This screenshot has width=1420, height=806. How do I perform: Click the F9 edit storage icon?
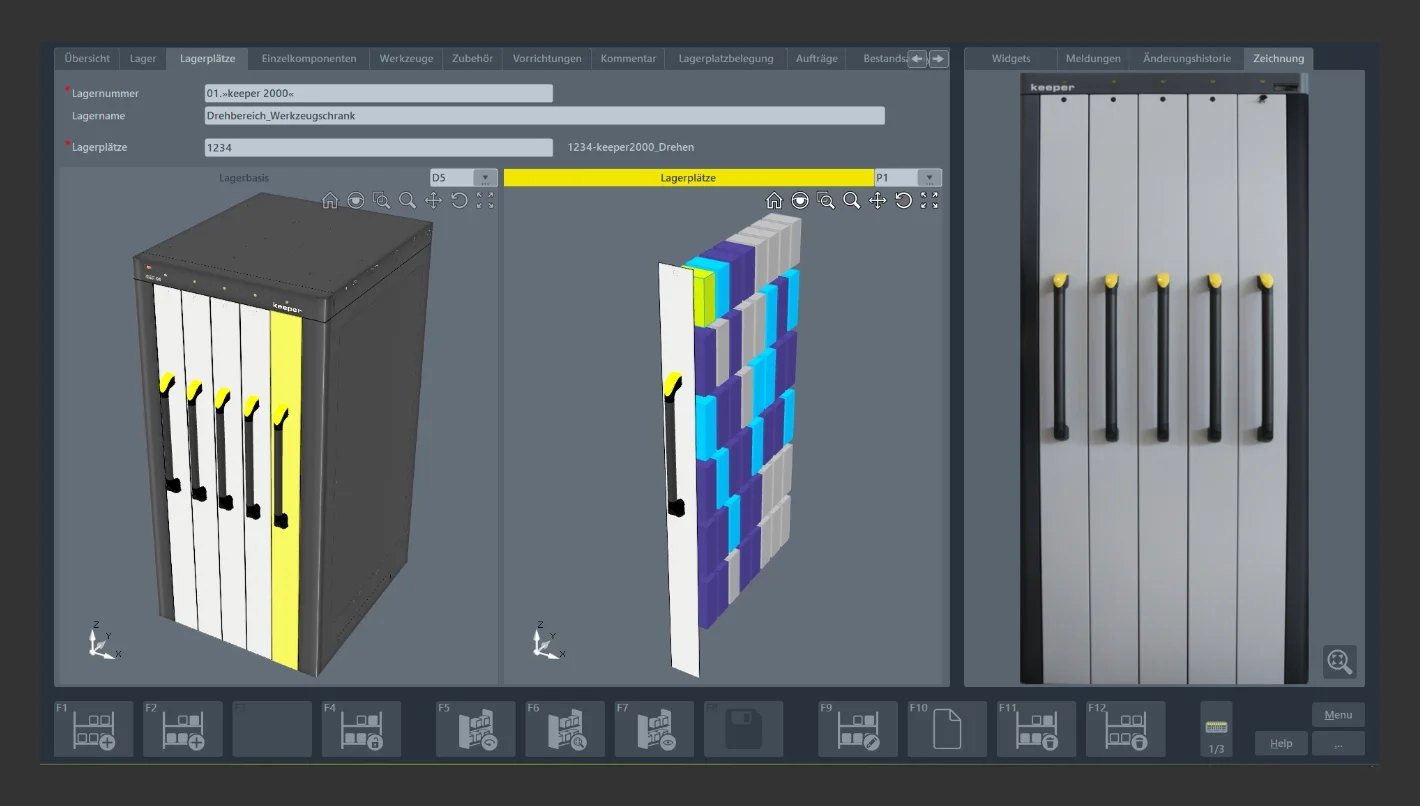(857, 729)
